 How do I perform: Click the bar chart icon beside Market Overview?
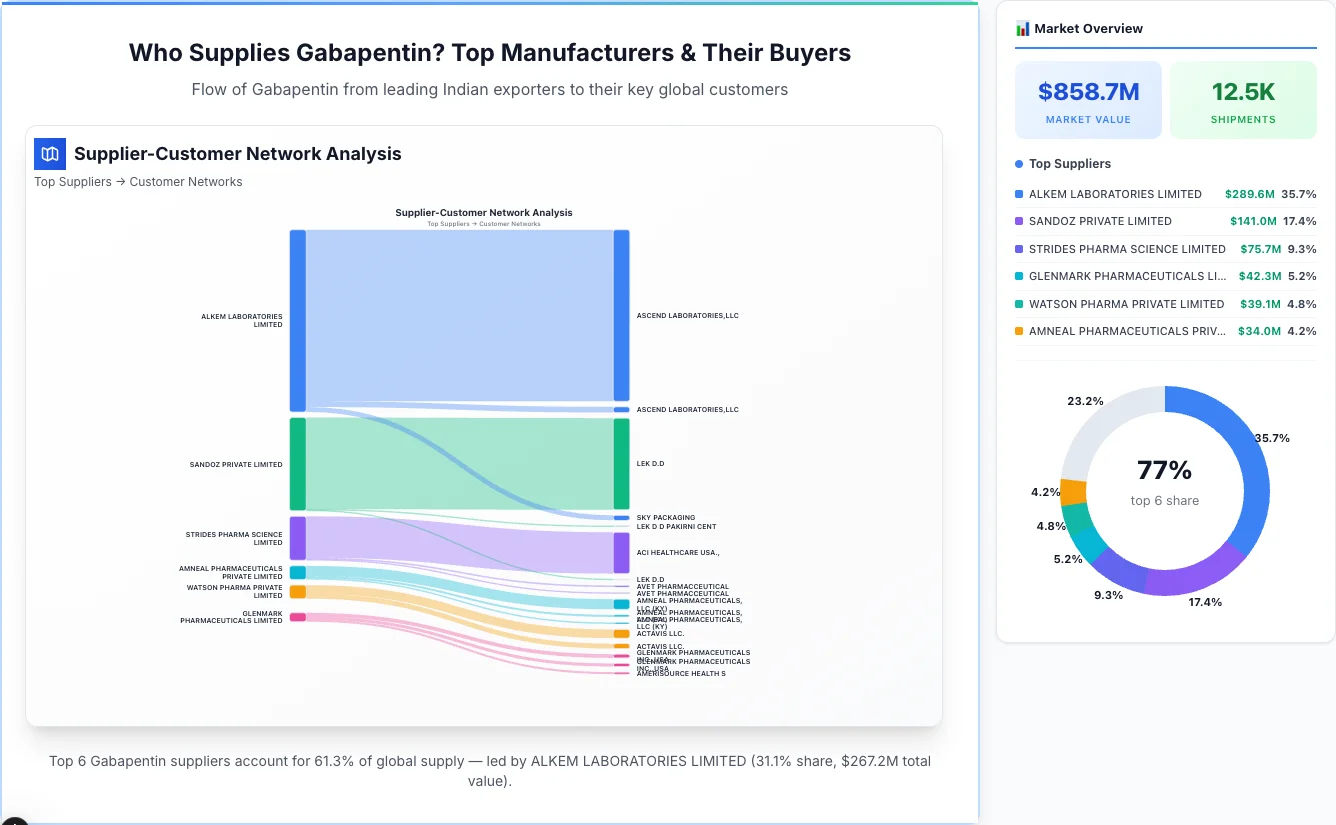pyautogui.click(x=1022, y=28)
